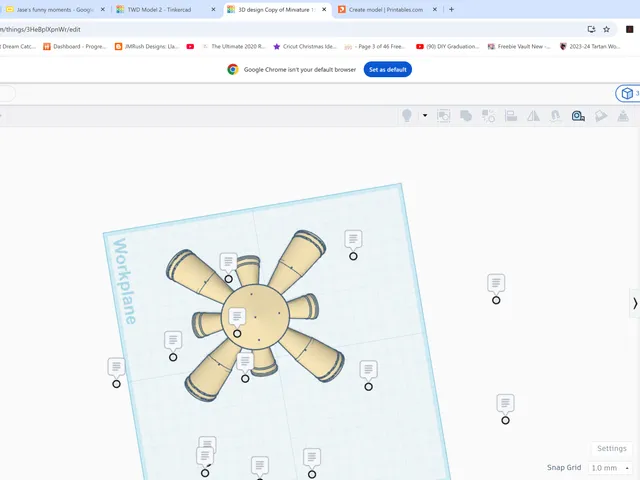Open the (90) DIY Graduation... bookmark
This screenshot has height=480, width=640.
click(x=448, y=47)
